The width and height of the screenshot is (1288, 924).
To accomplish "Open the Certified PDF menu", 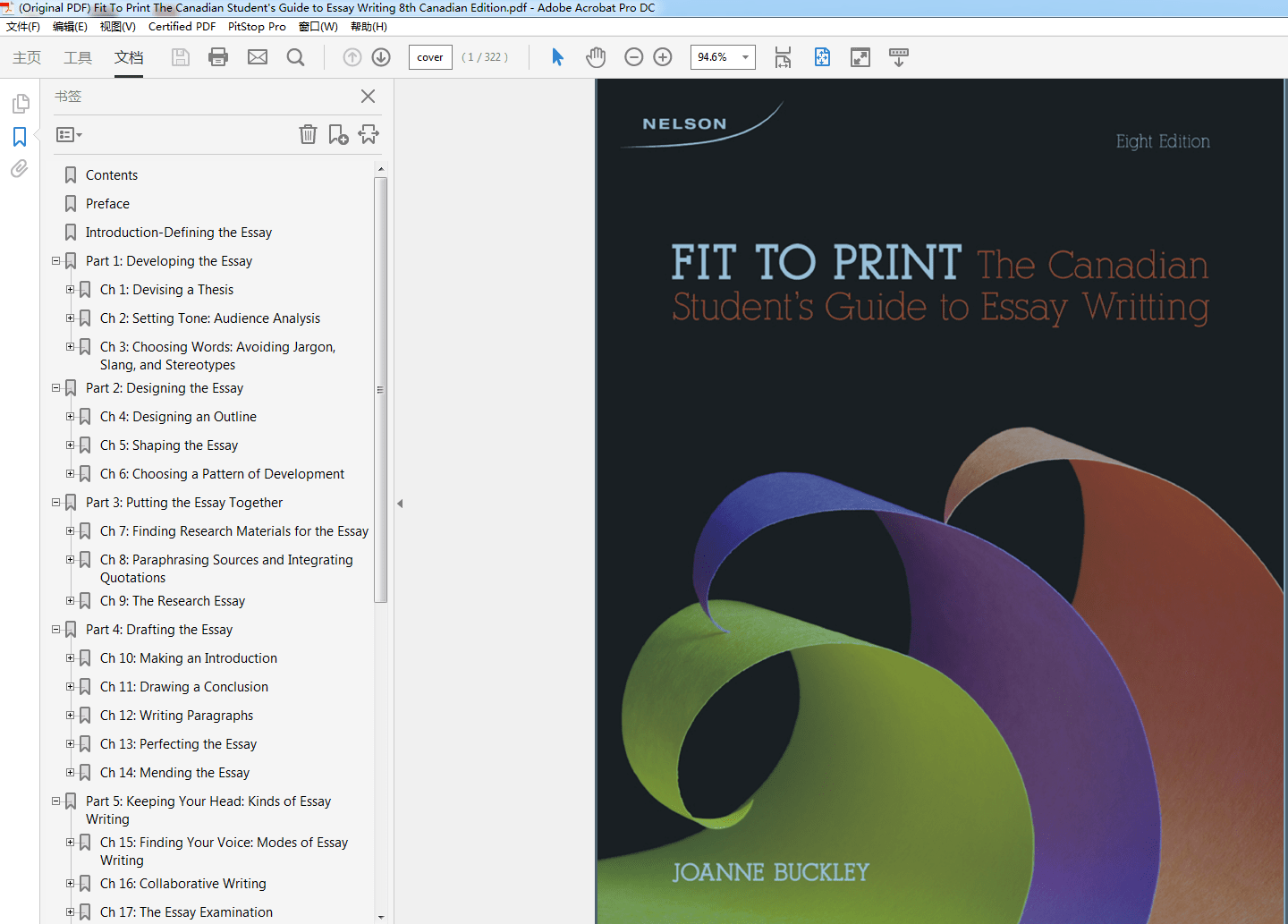I will pyautogui.click(x=182, y=27).
